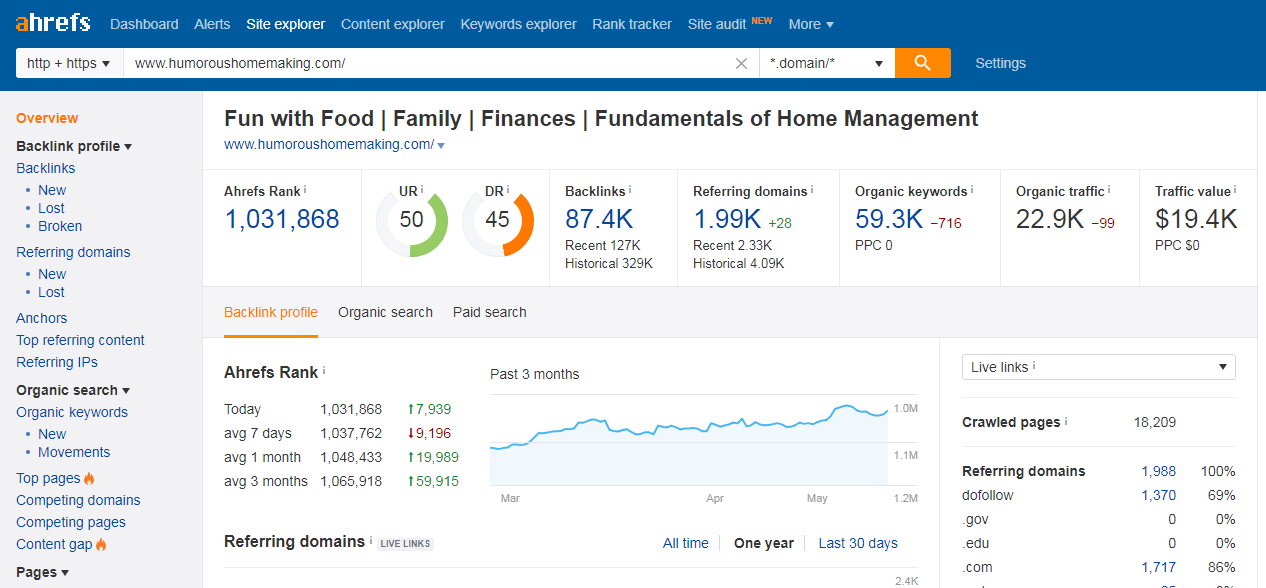Click the info icon beside Traffic value

(x=1235, y=190)
